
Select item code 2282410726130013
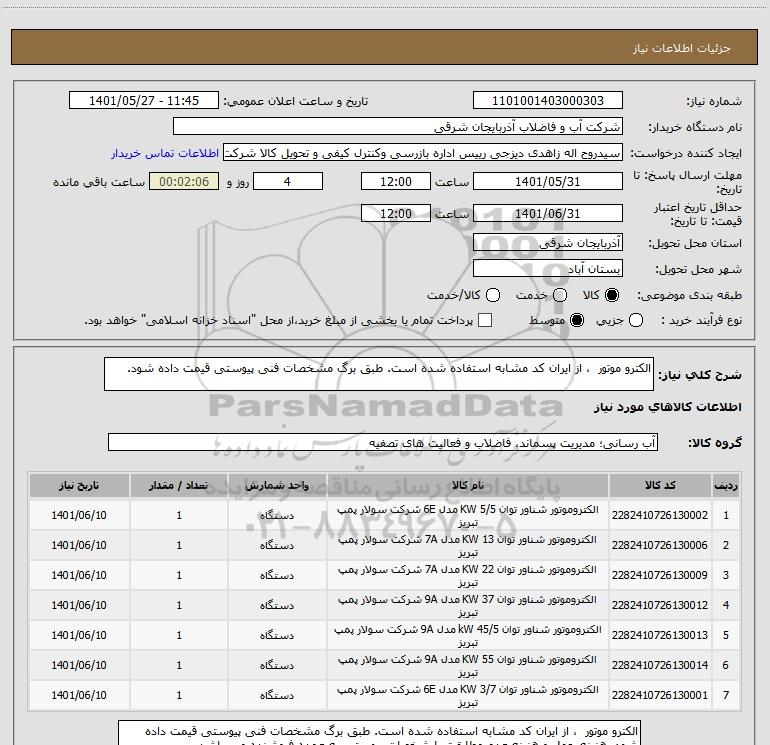[x=660, y=635]
